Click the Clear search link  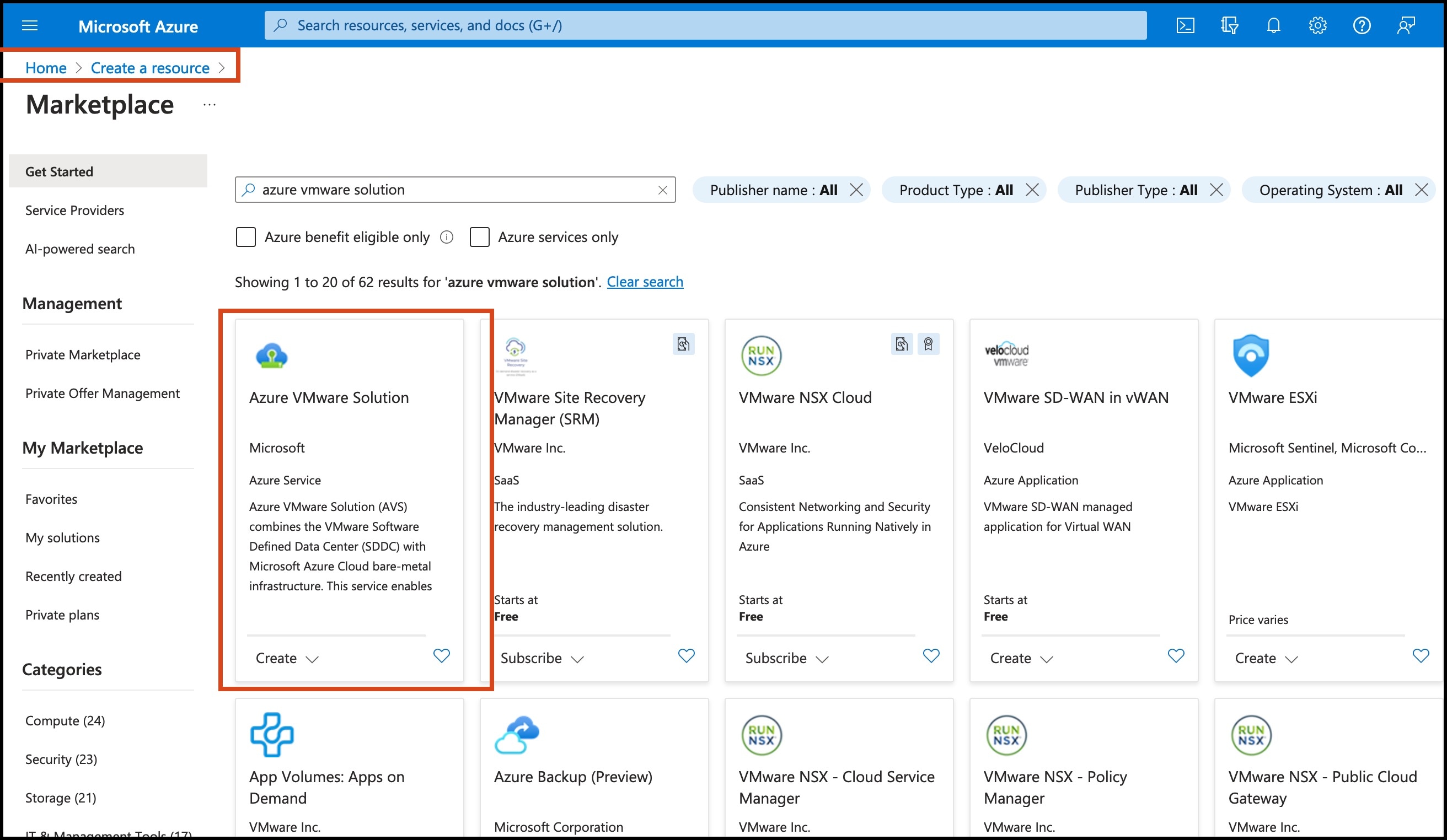(x=645, y=281)
